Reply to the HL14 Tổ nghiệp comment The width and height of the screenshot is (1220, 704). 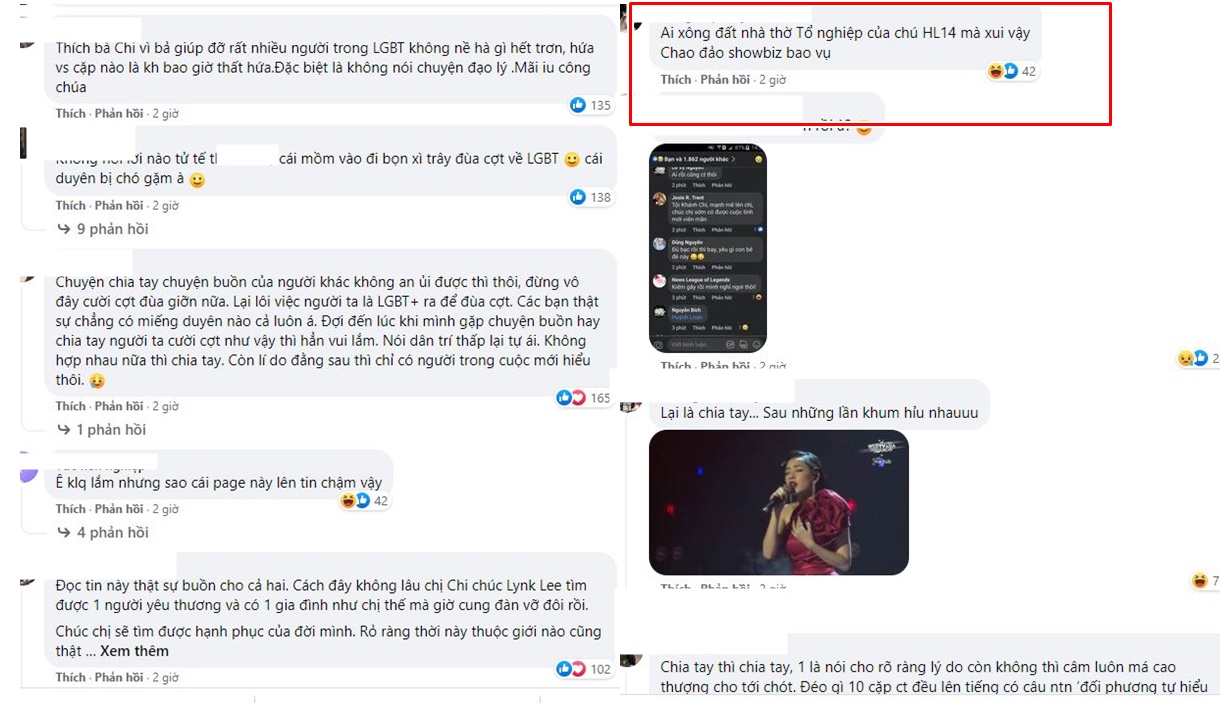coord(724,80)
